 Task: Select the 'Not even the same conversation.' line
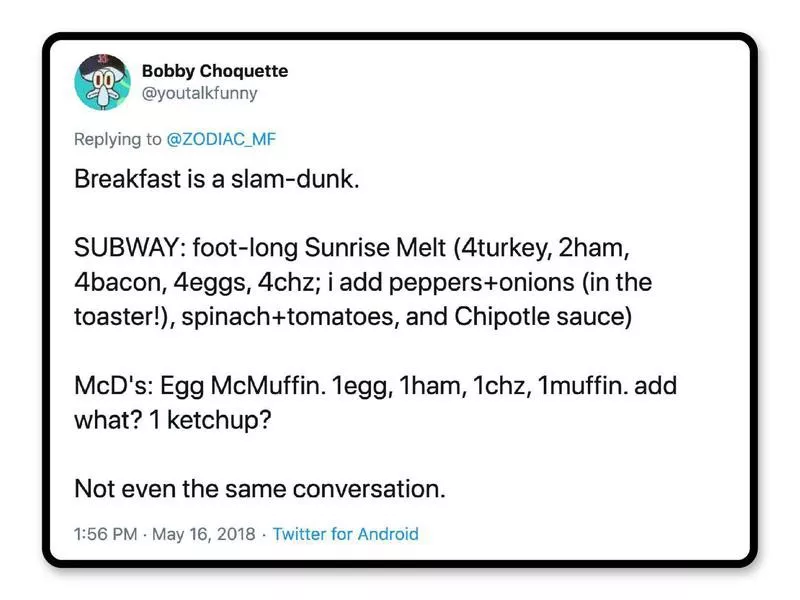click(x=259, y=490)
